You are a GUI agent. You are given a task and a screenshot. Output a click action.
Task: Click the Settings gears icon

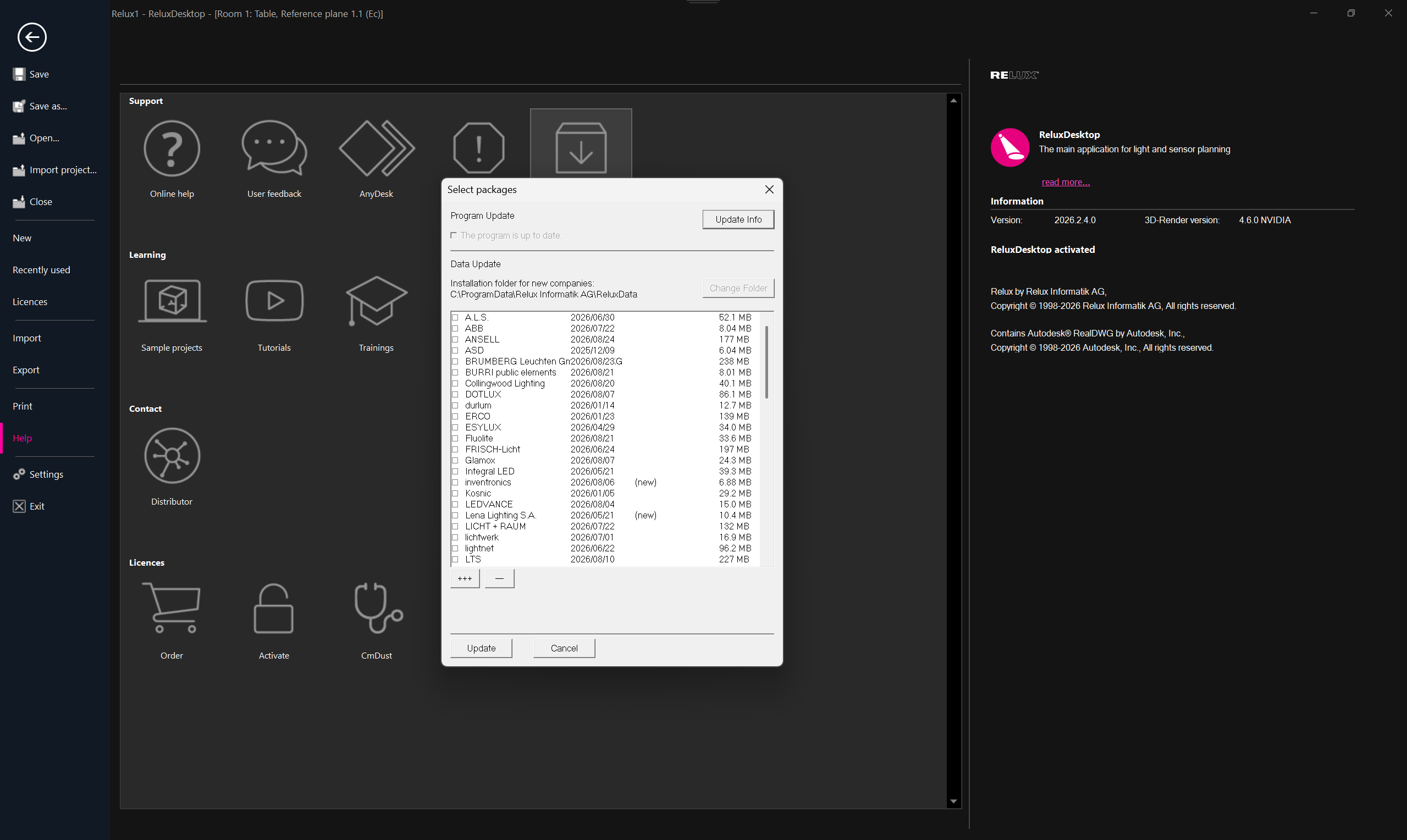click(19, 474)
